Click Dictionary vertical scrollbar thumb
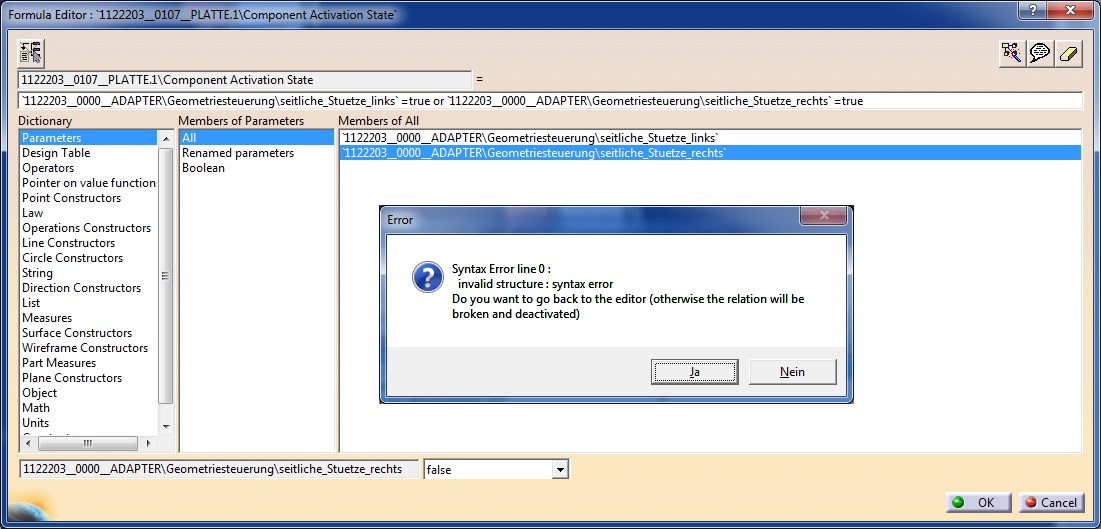This screenshot has width=1101, height=529. point(166,275)
